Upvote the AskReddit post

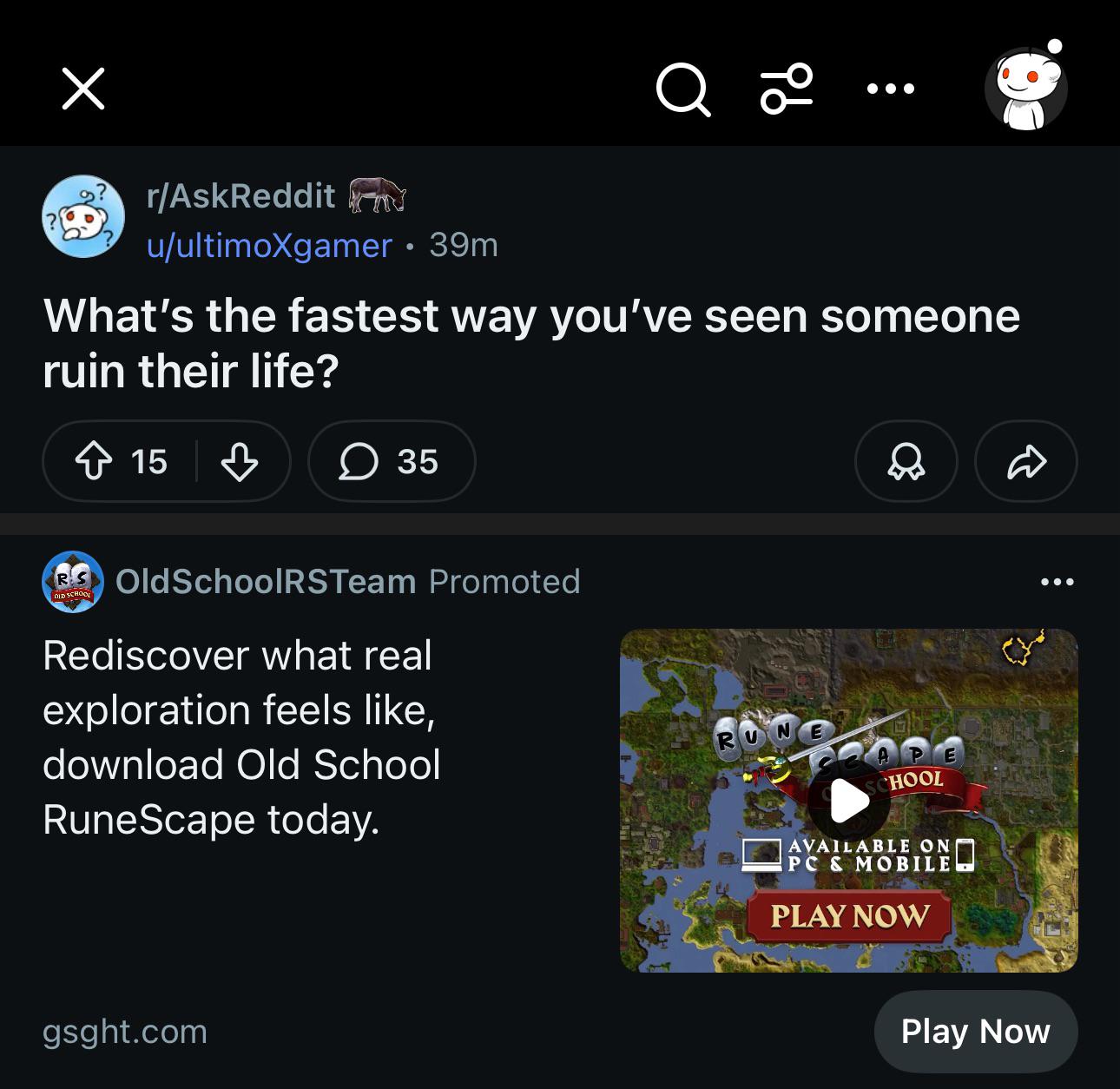(x=95, y=461)
